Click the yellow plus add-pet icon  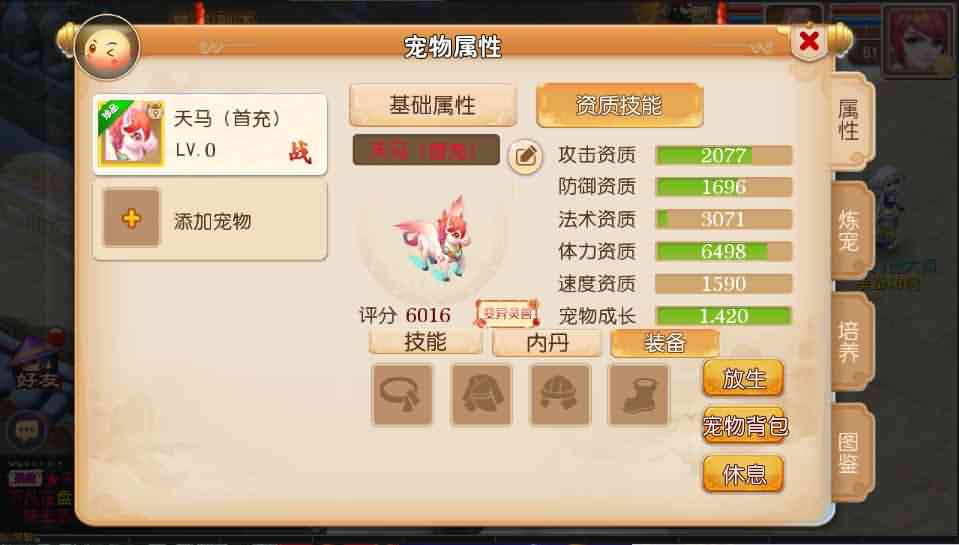[x=131, y=218]
